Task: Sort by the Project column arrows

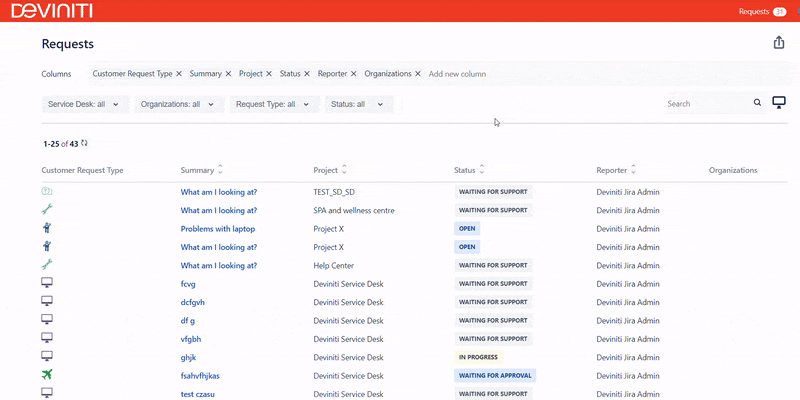Action: coord(344,169)
